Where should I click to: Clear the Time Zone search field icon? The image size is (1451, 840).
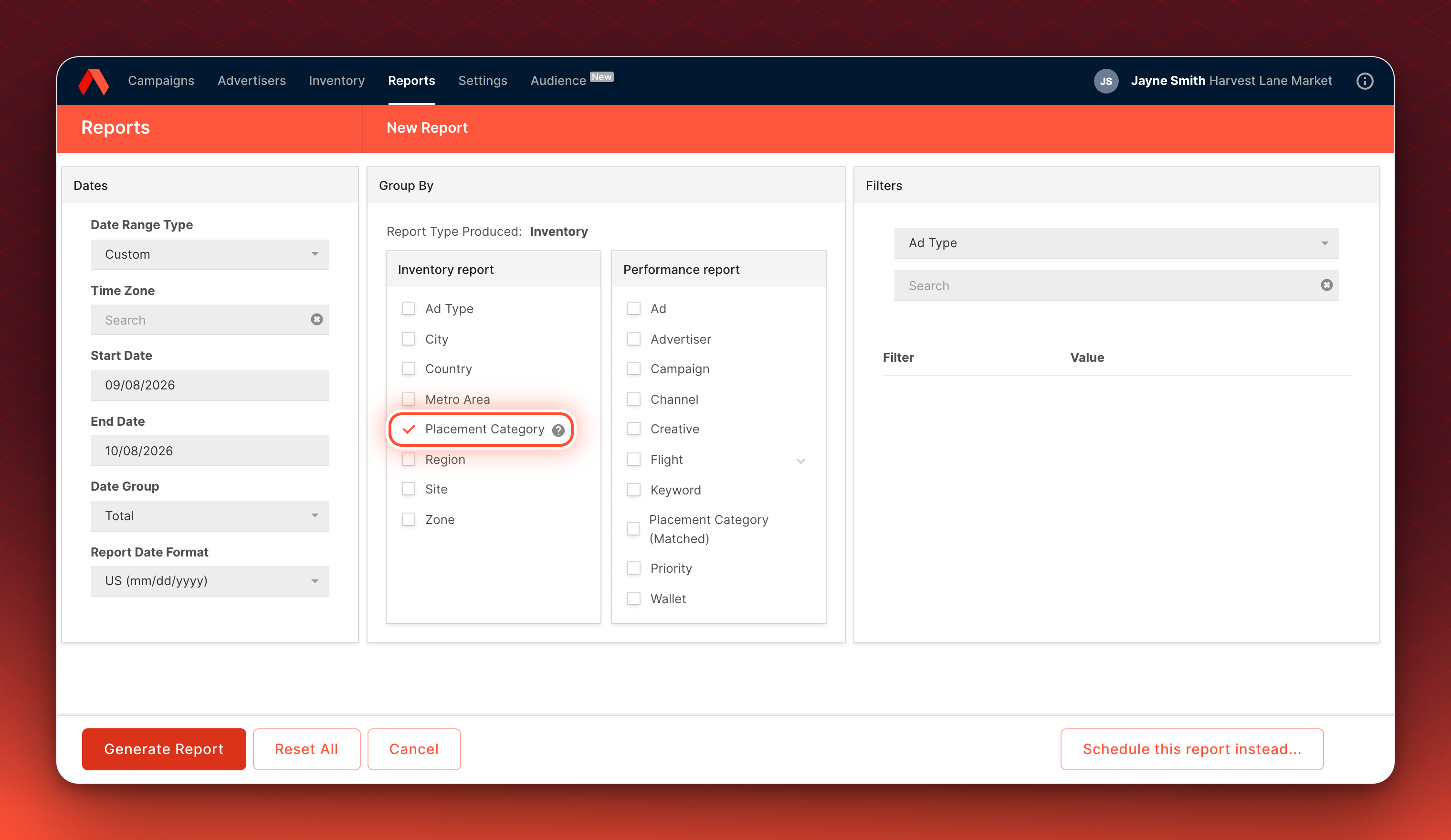[316, 319]
